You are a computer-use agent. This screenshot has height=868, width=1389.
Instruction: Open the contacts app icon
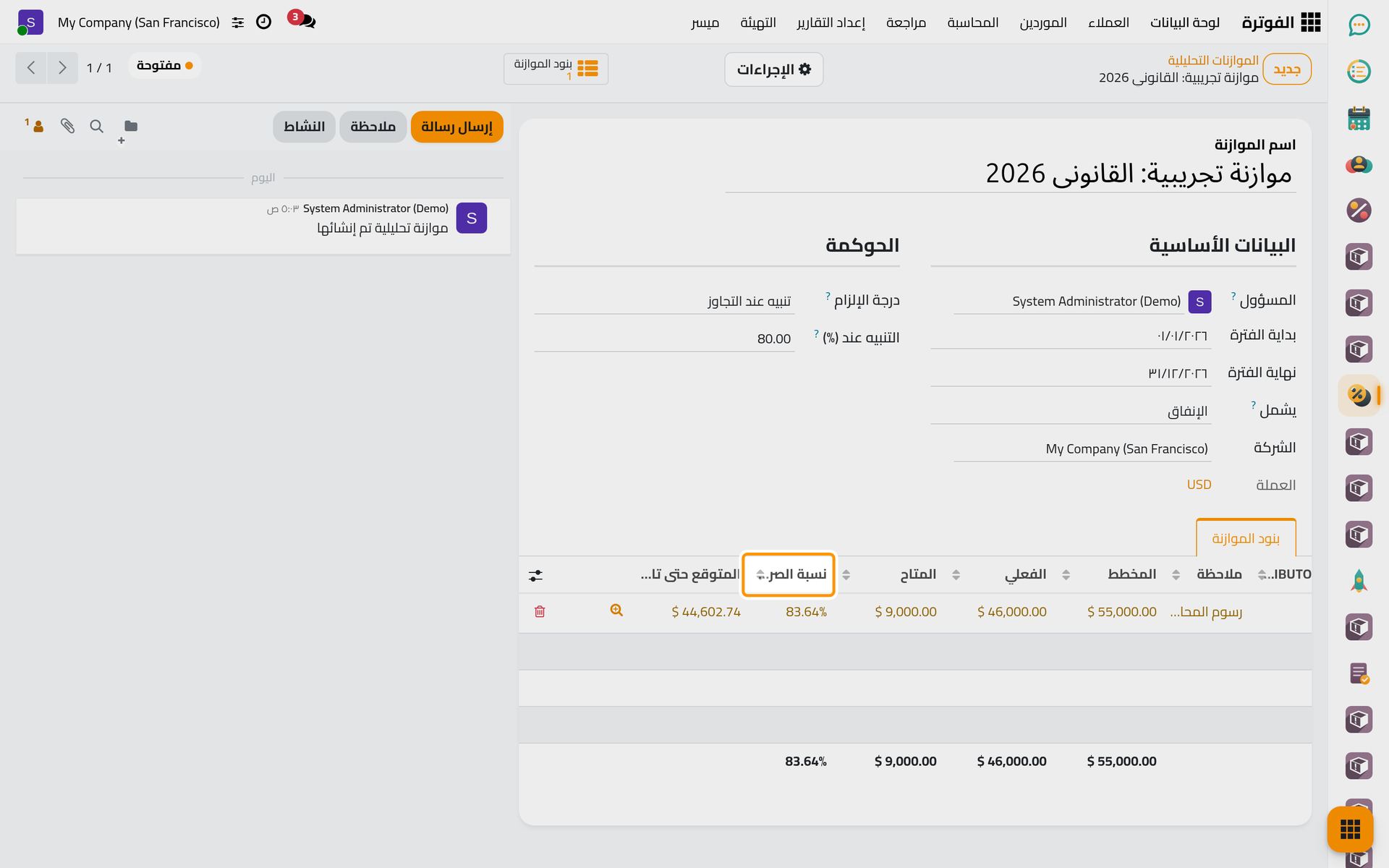(x=1359, y=164)
